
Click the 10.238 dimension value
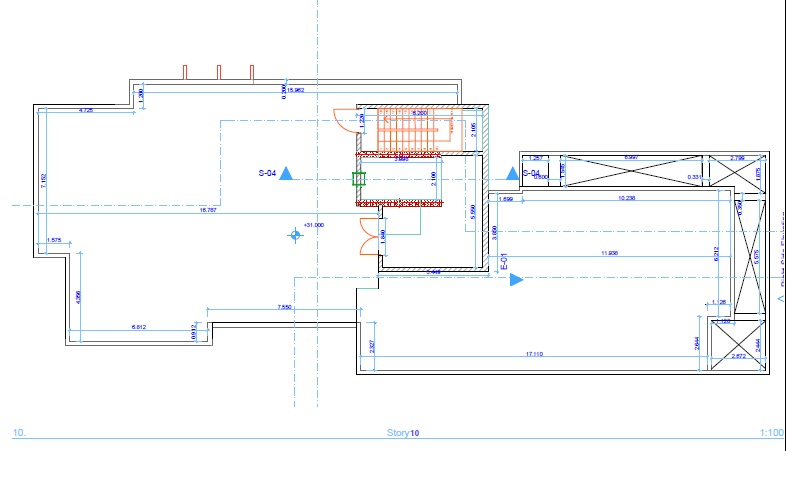pyautogui.click(x=627, y=199)
